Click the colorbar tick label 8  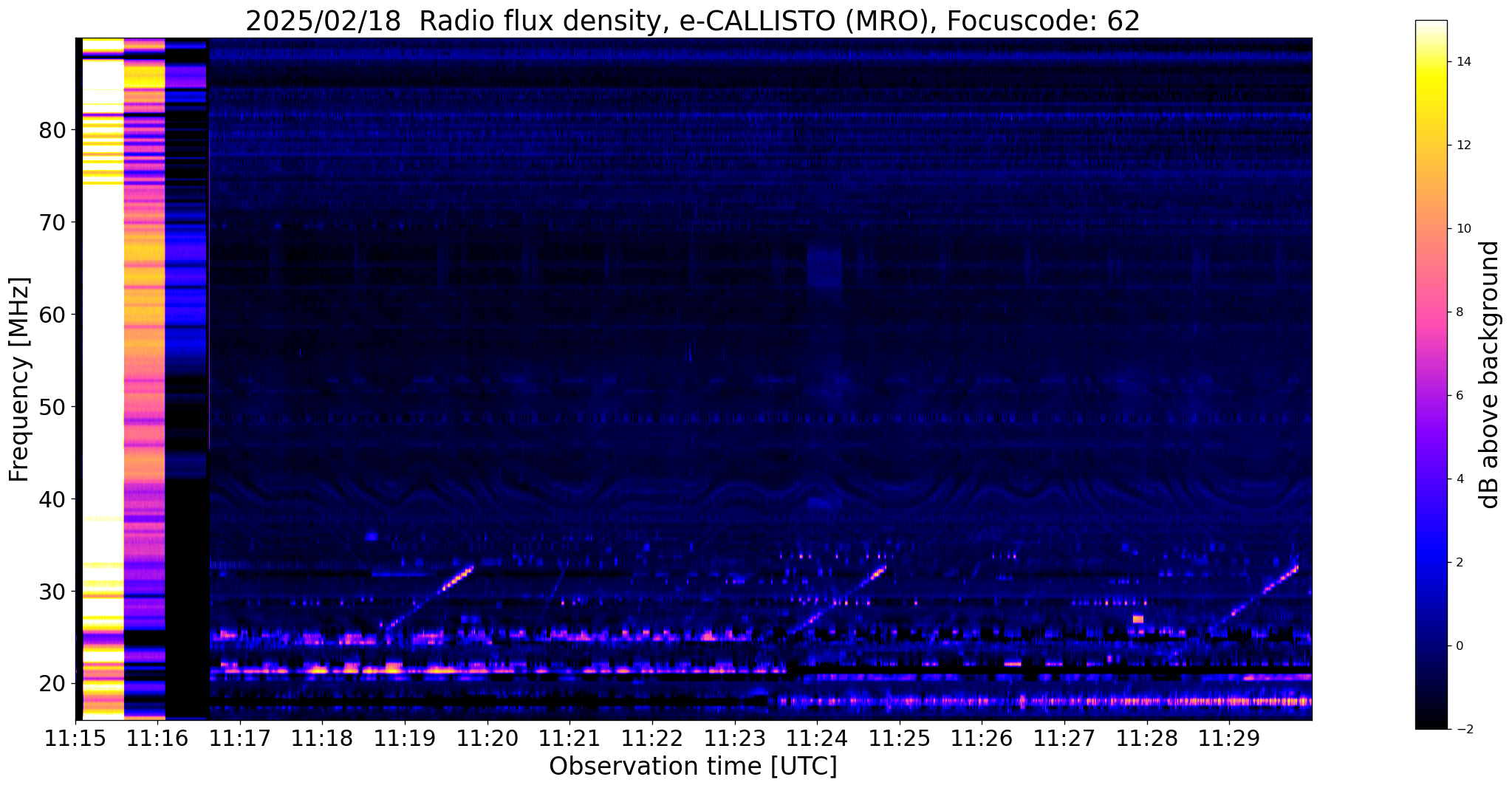[x=1459, y=312]
